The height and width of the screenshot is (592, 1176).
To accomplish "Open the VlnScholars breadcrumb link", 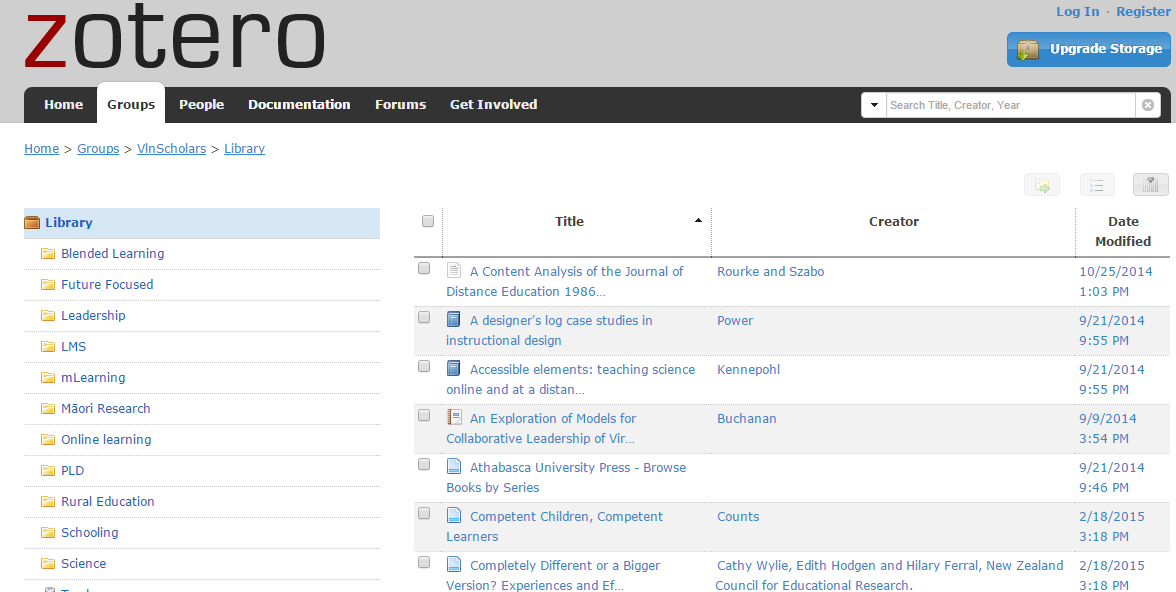I will point(171,148).
